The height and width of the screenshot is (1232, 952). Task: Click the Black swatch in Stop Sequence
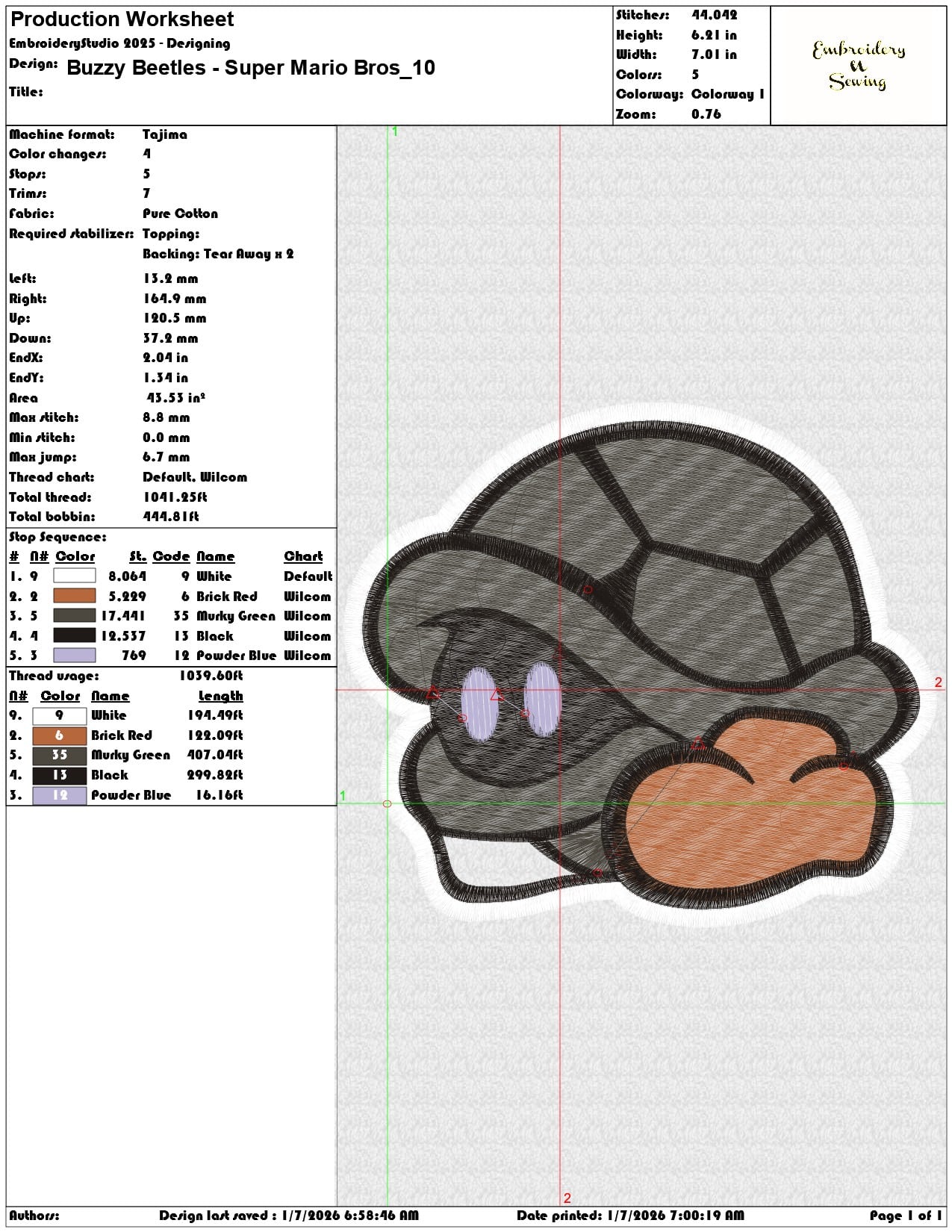point(74,635)
